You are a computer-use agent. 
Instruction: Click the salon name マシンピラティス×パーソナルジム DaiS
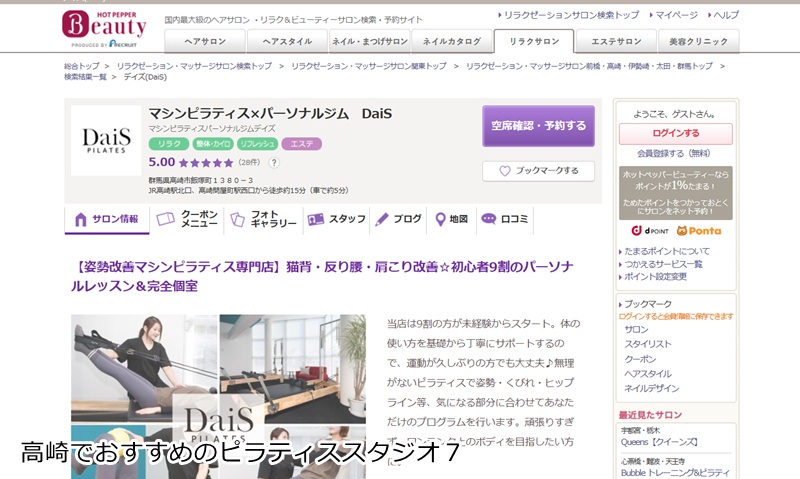click(270, 113)
